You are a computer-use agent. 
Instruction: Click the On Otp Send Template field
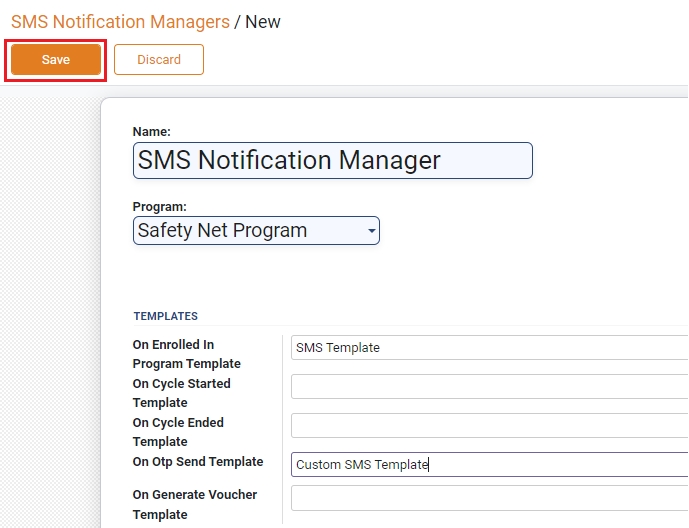click(489, 465)
